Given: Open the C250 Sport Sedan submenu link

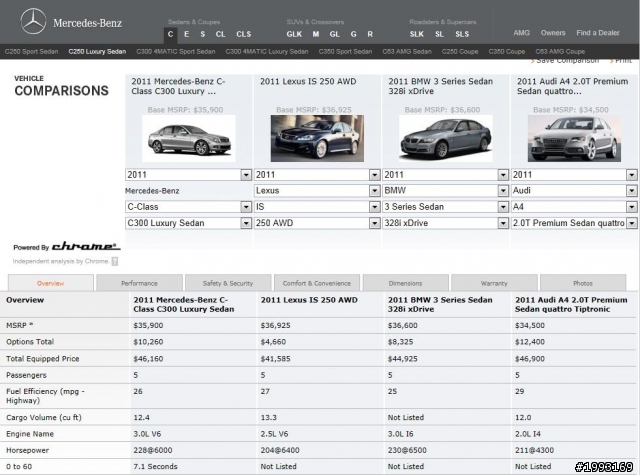Looking at the screenshot, I should [31, 51].
